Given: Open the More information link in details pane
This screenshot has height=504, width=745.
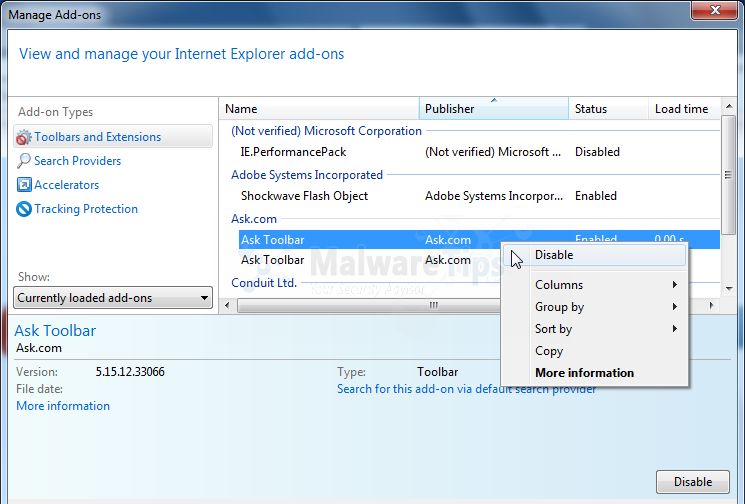Looking at the screenshot, I should click(63, 406).
